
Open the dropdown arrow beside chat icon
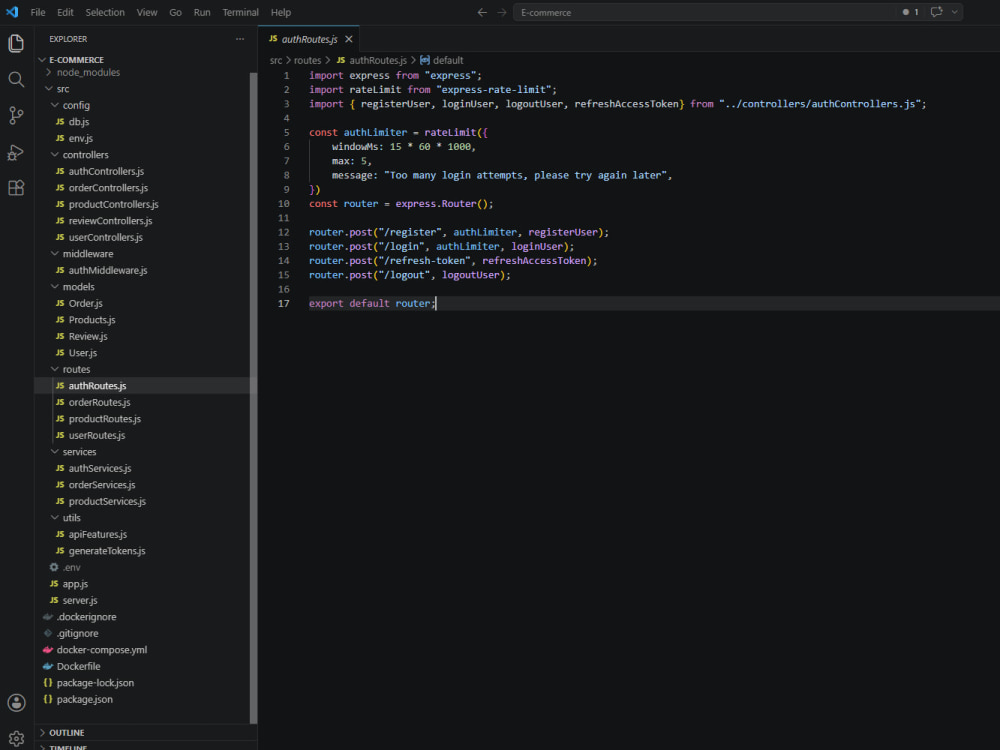955,12
